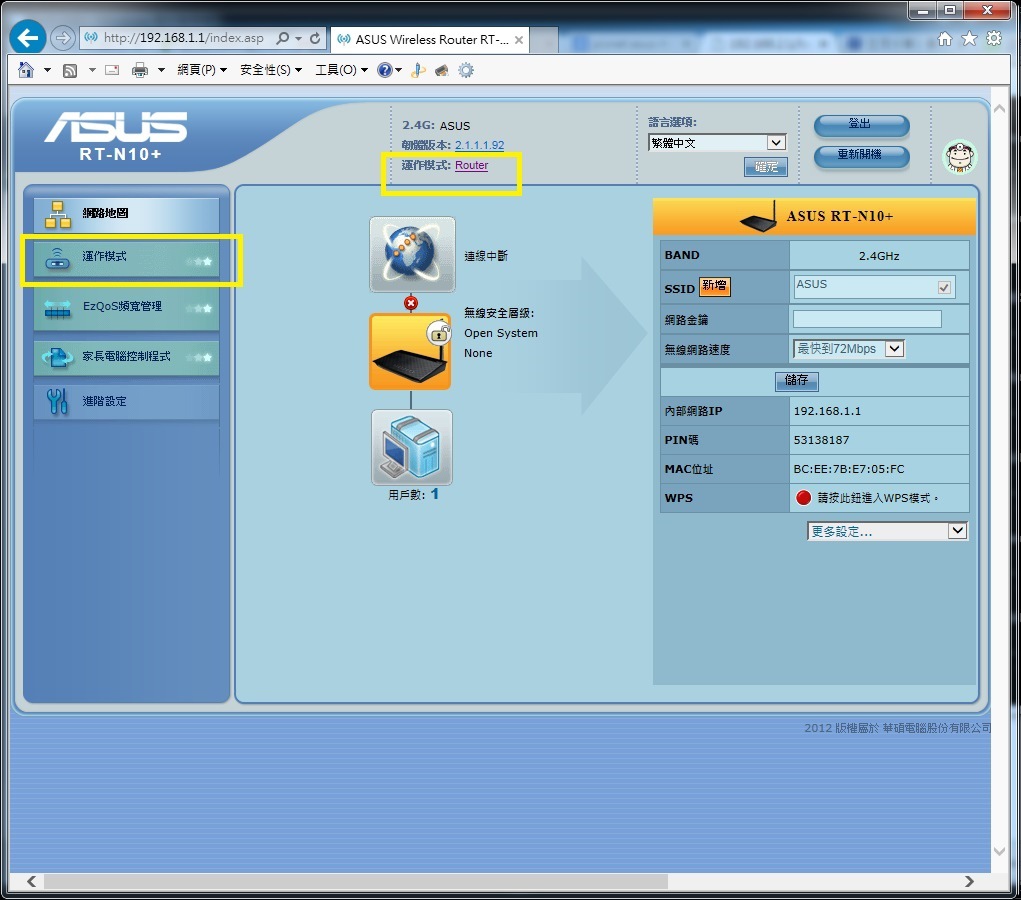Expand the Home icon dropdown arrow
This screenshot has width=1021, height=900.
[x=47, y=70]
